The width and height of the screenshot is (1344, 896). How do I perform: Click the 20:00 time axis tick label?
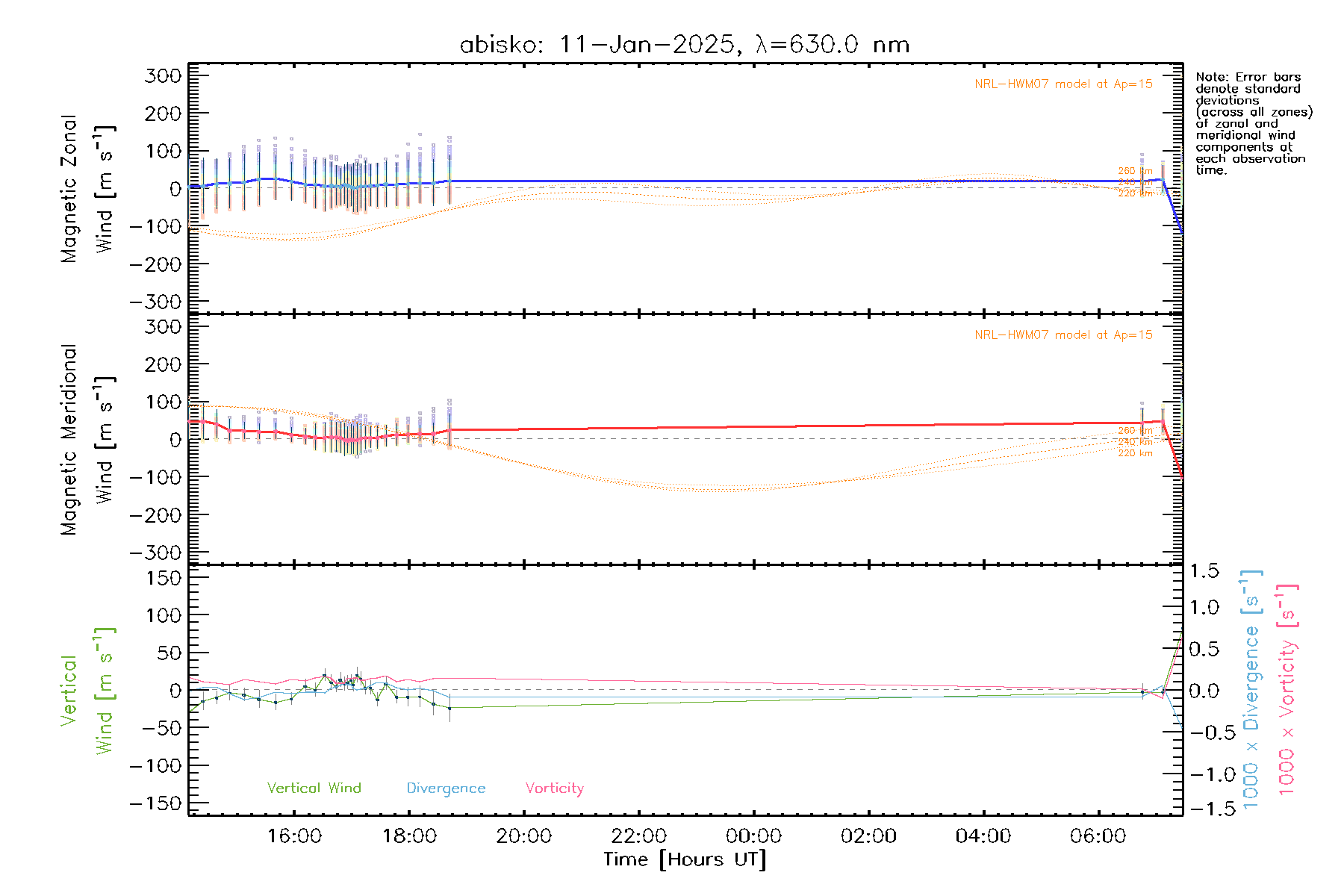[524, 836]
